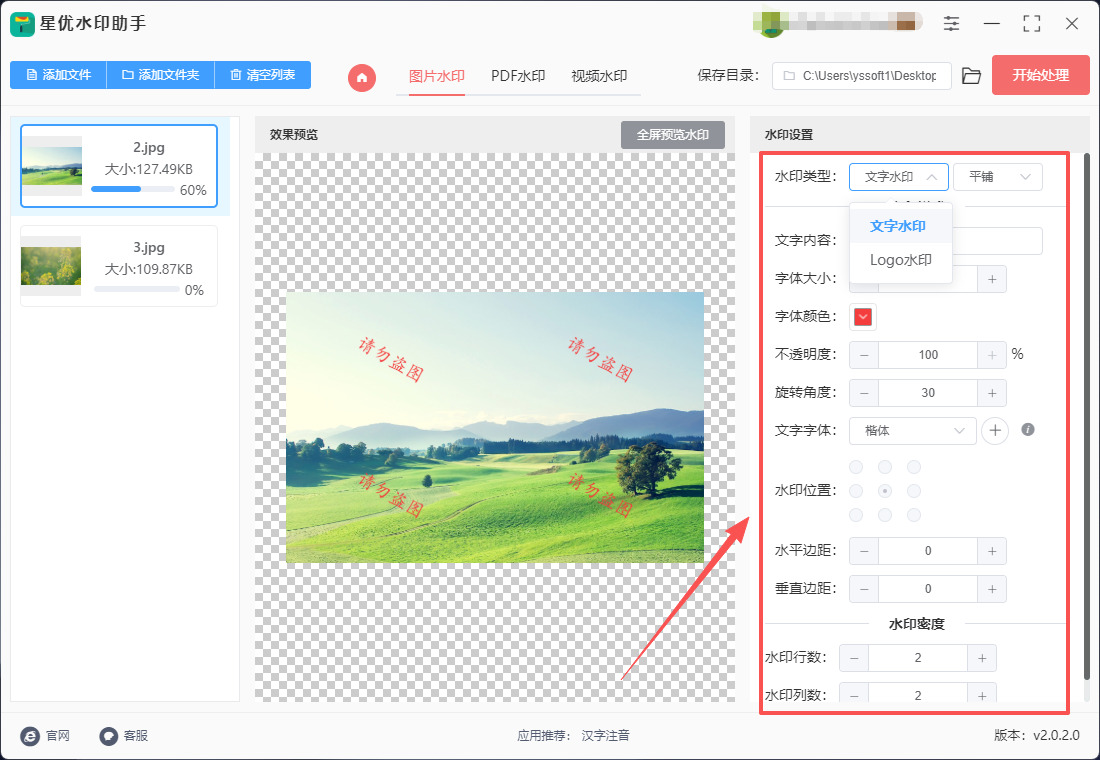Decrease 旋转角度 with minus button
The height and width of the screenshot is (760, 1100).
[864, 393]
